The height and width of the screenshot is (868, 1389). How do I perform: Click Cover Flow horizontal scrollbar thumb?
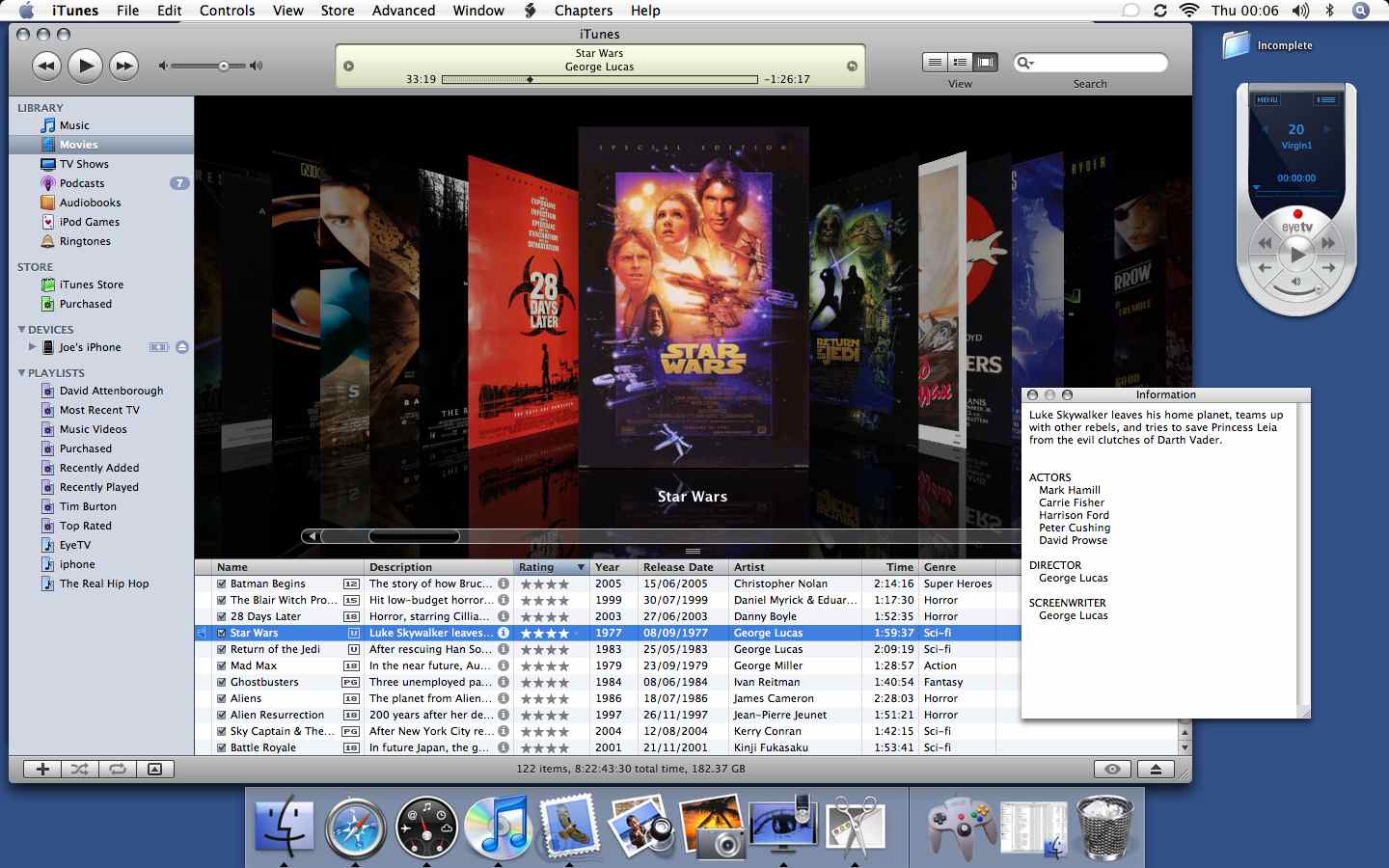point(414,536)
